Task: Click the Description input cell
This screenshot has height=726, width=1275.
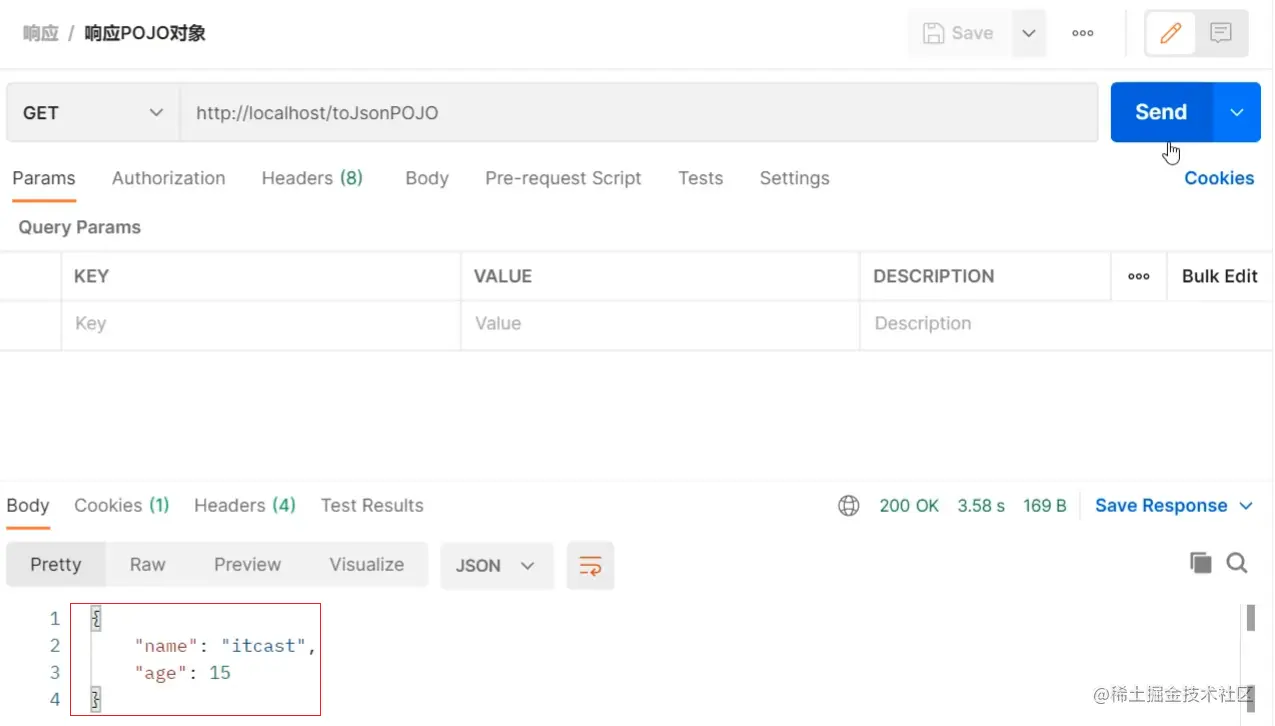Action: [1066, 324]
